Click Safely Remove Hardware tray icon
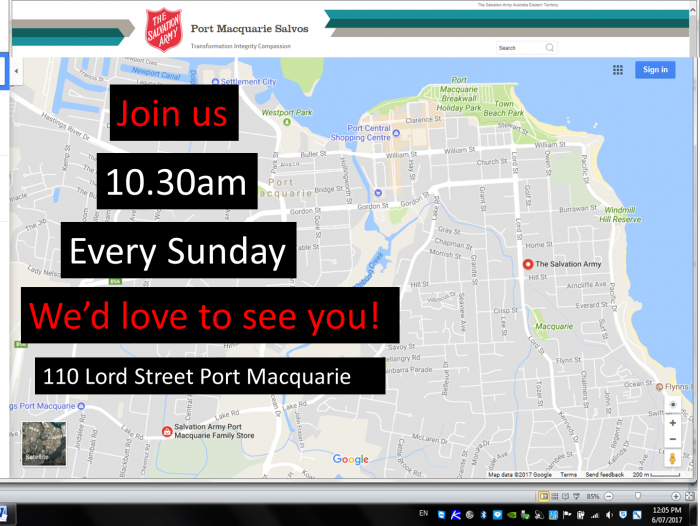700x526 pixels. [x=525, y=515]
